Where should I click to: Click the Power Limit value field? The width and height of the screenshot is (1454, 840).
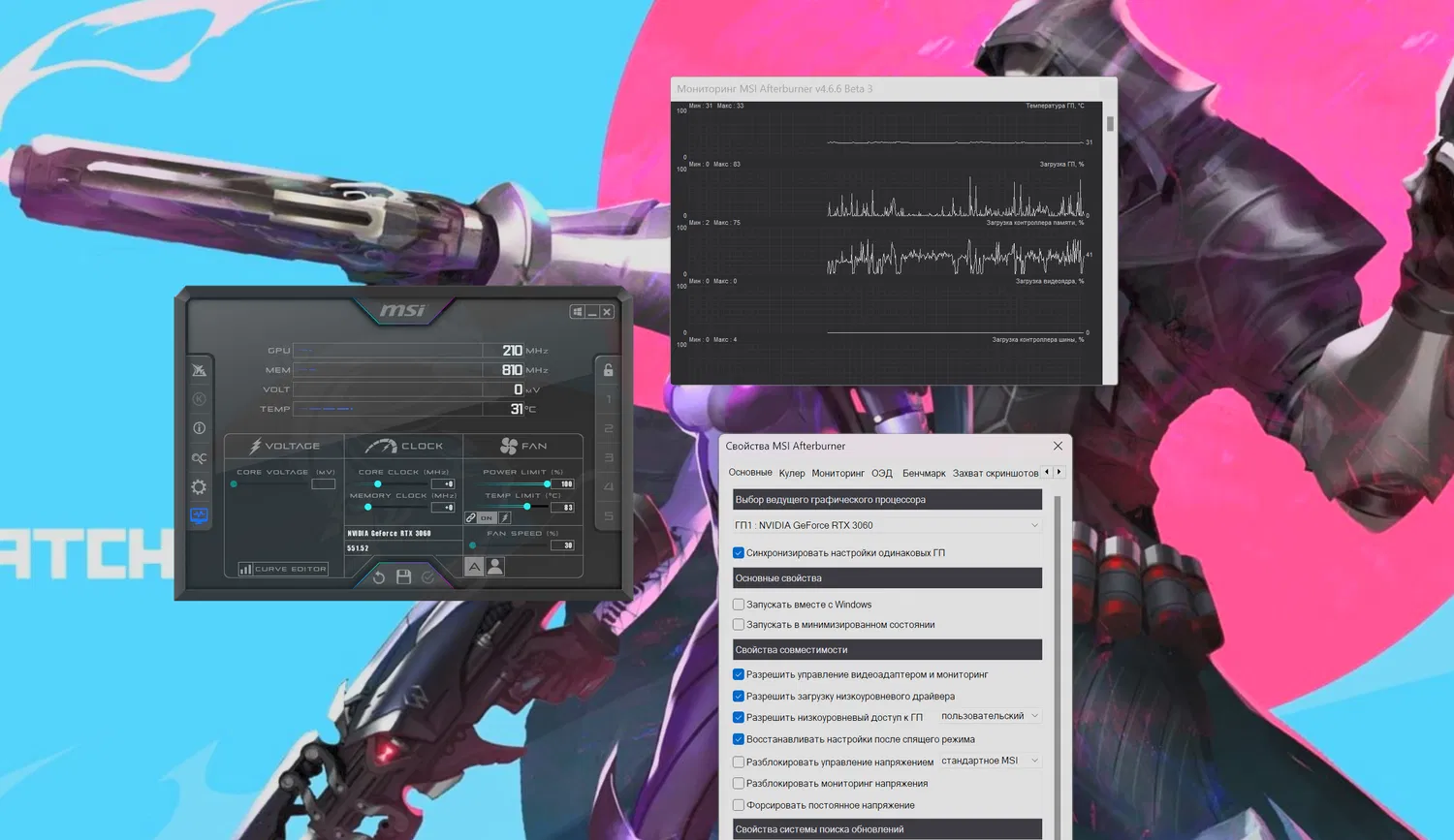coord(563,483)
